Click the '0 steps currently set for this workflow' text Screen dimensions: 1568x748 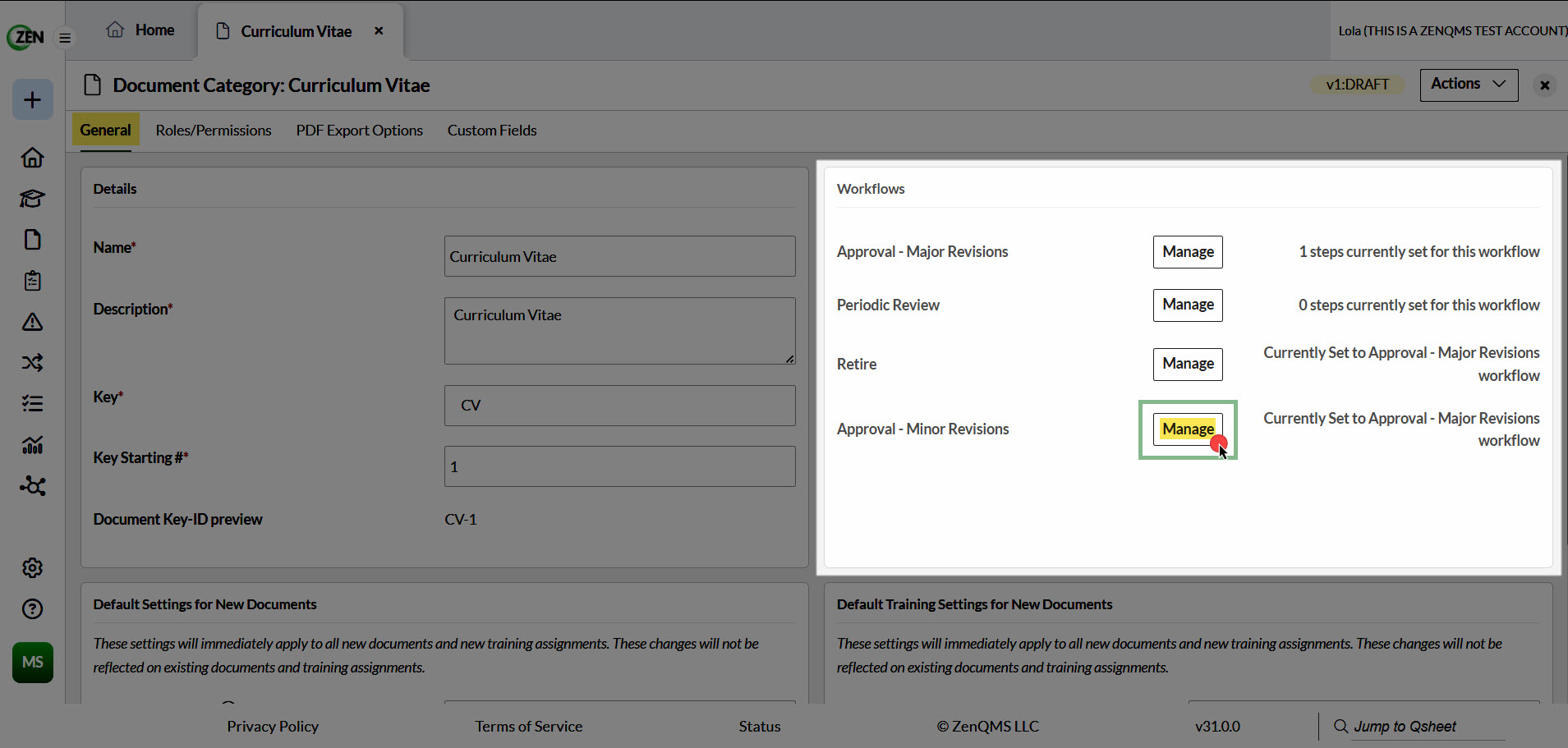pos(1419,305)
